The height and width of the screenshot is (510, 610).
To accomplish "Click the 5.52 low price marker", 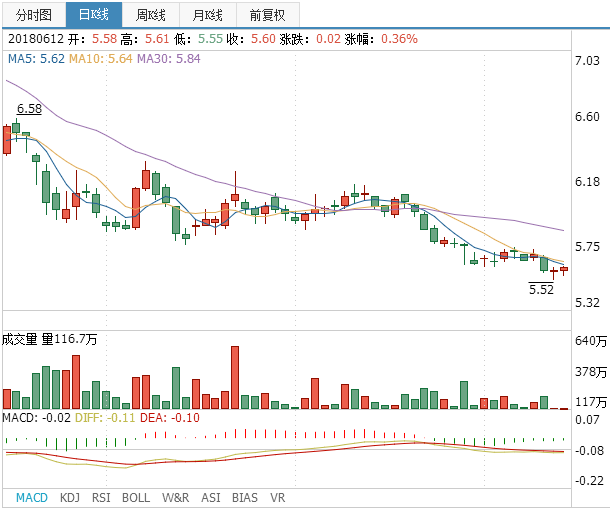I will [x=541, y=289].
